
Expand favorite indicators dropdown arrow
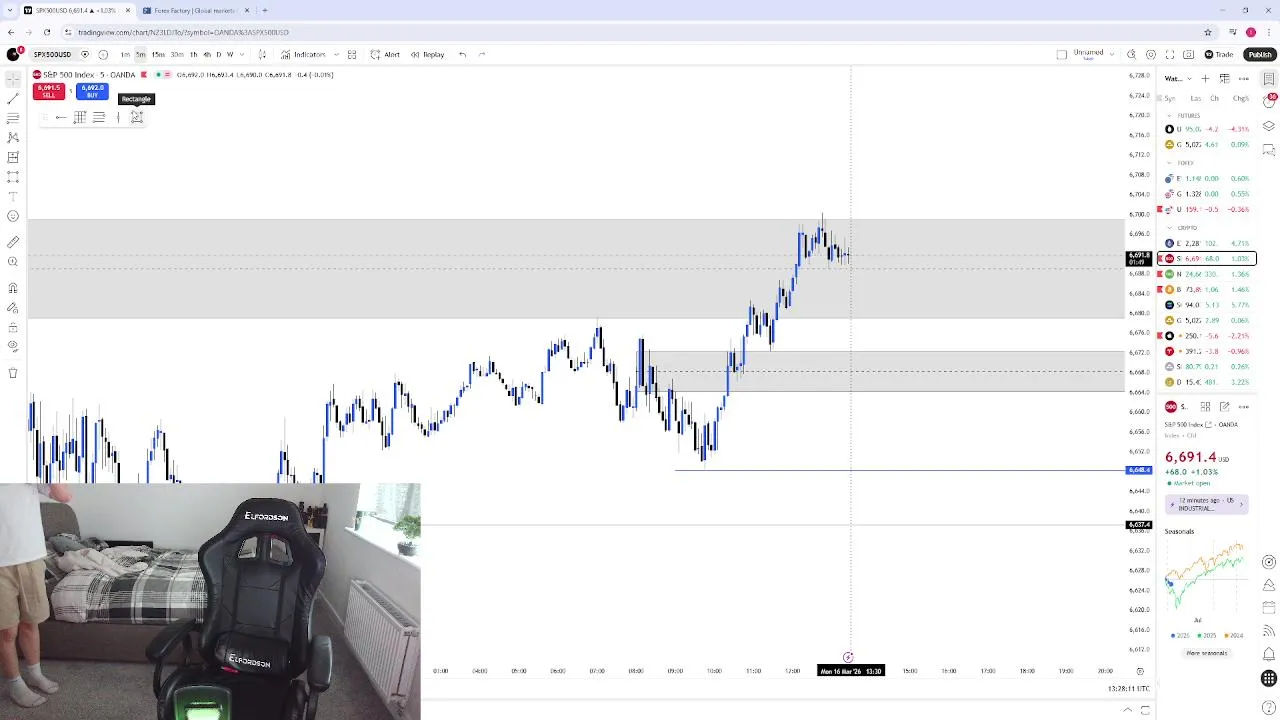336,54
